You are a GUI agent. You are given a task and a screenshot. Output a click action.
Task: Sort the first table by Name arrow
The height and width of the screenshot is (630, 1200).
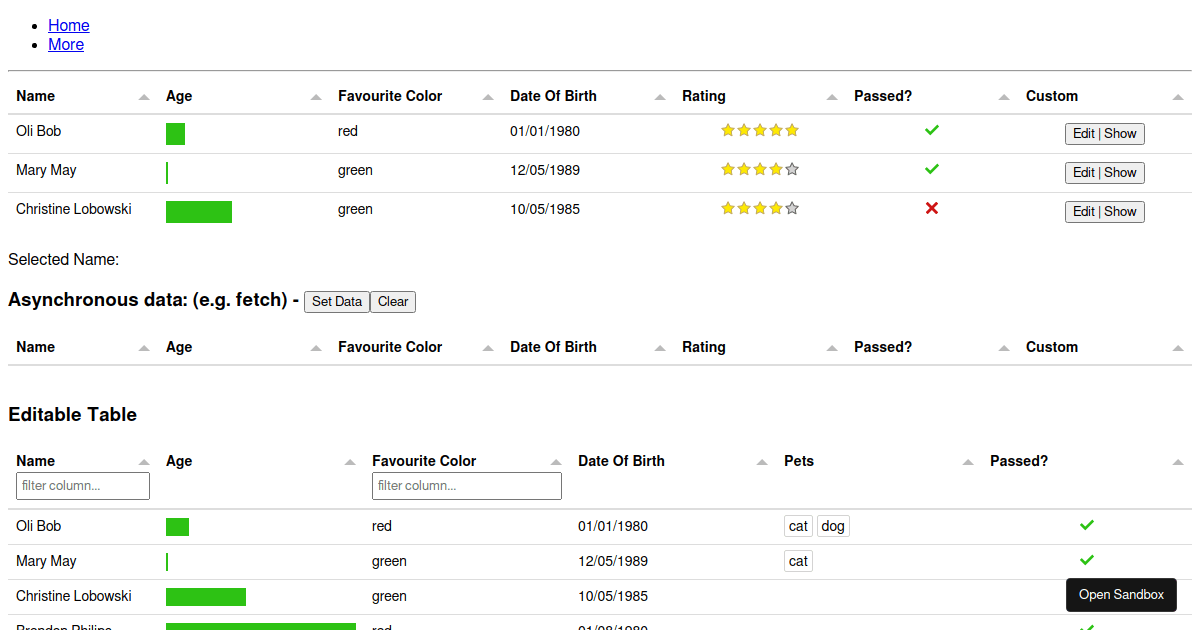click(144, 97)
